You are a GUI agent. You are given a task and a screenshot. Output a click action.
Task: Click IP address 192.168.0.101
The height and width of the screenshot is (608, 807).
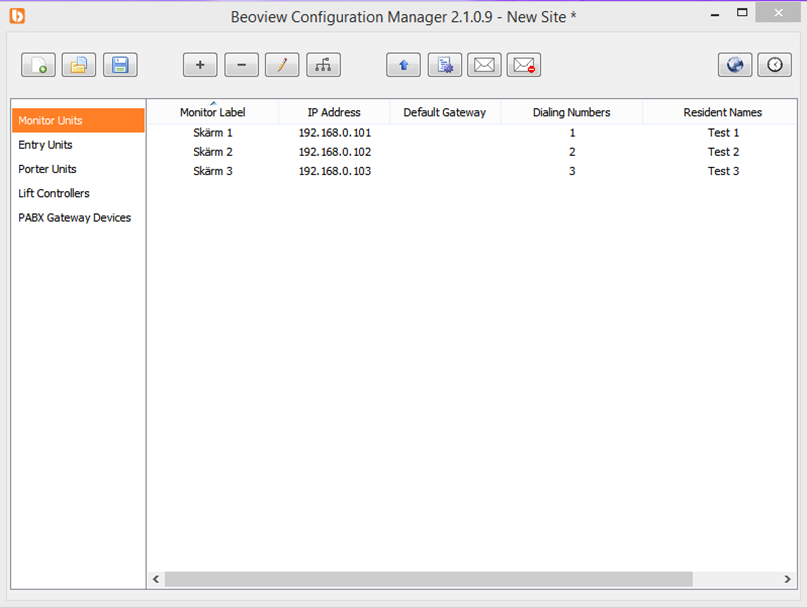[x=335, y=133]
